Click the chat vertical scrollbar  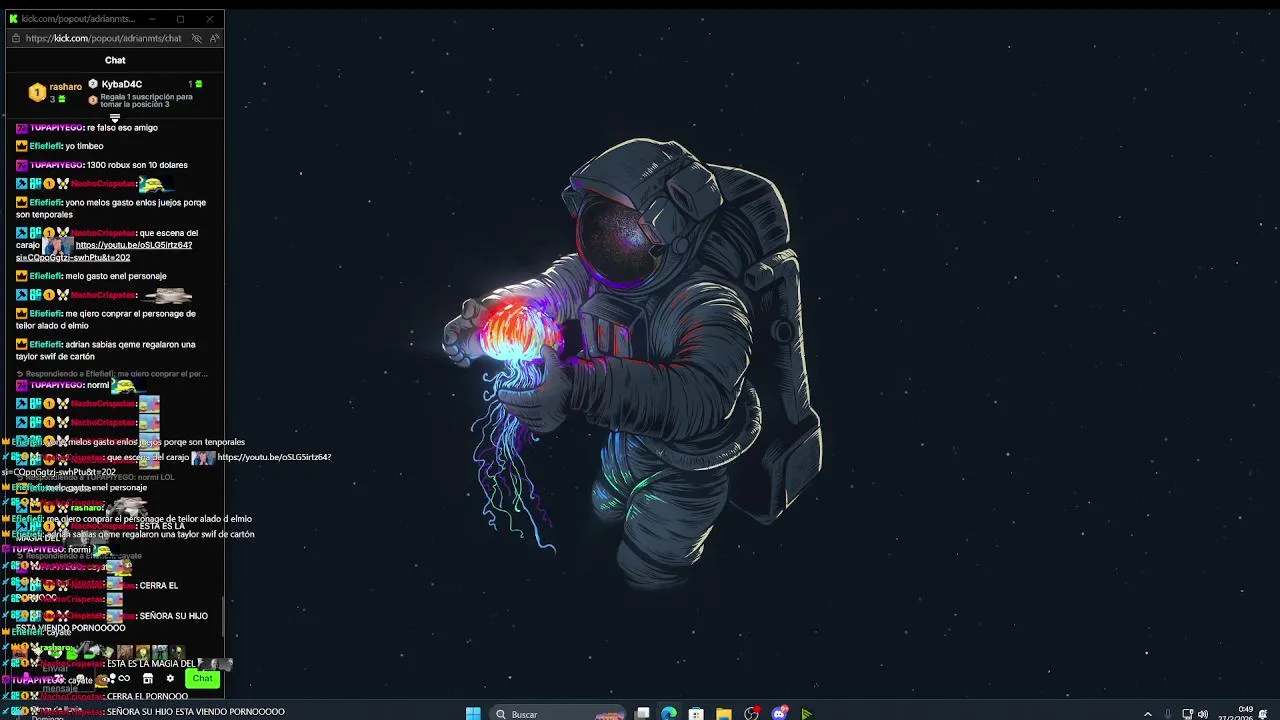coord(221,617)
